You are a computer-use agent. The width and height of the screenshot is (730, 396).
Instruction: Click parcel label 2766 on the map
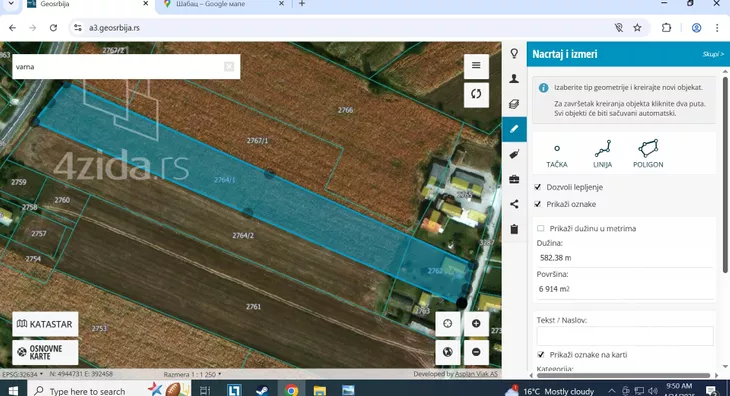(345, 110)
